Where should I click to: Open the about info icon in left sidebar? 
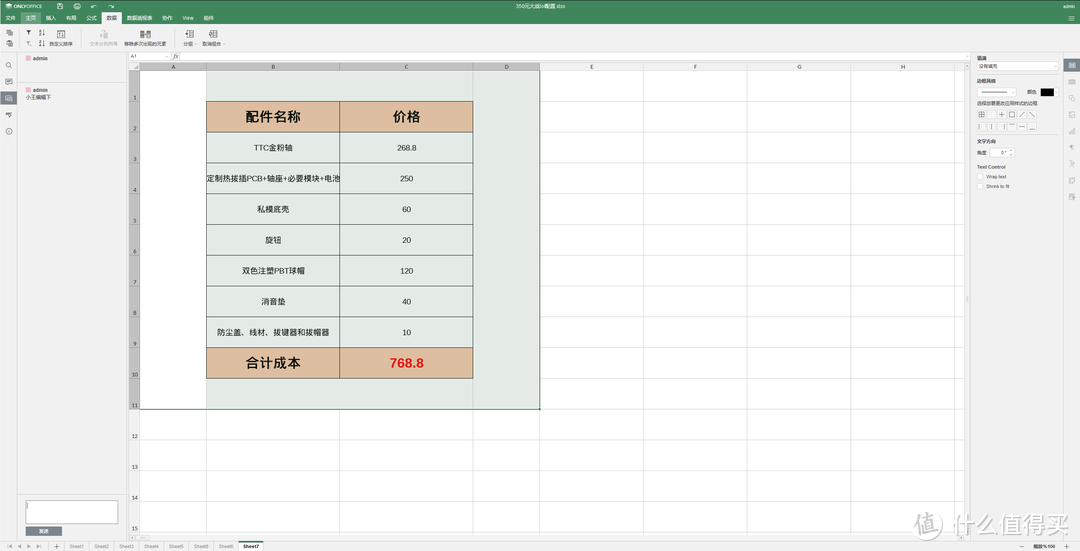tap(9, 132)
